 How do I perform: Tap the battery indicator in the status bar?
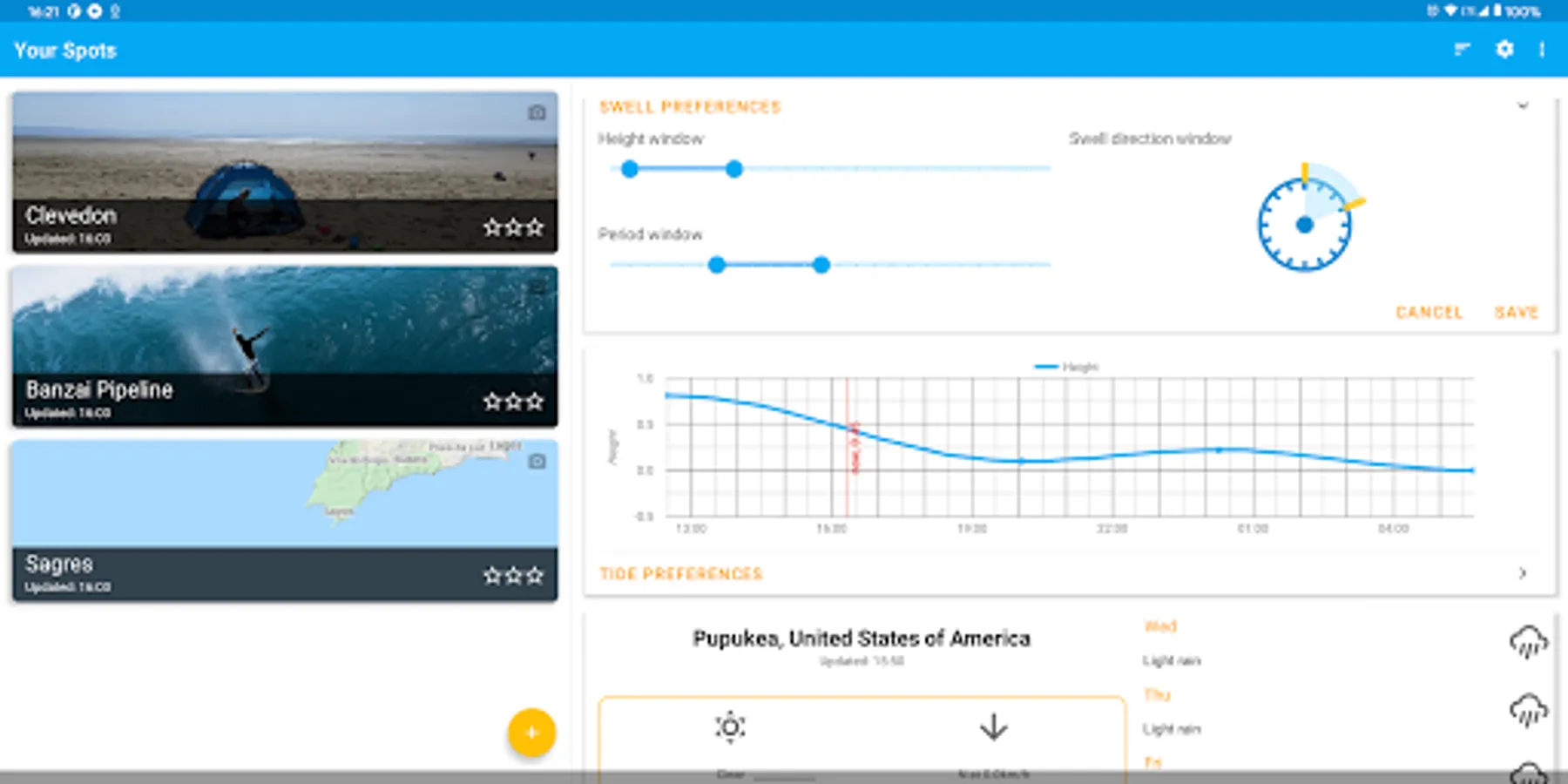1497,11
